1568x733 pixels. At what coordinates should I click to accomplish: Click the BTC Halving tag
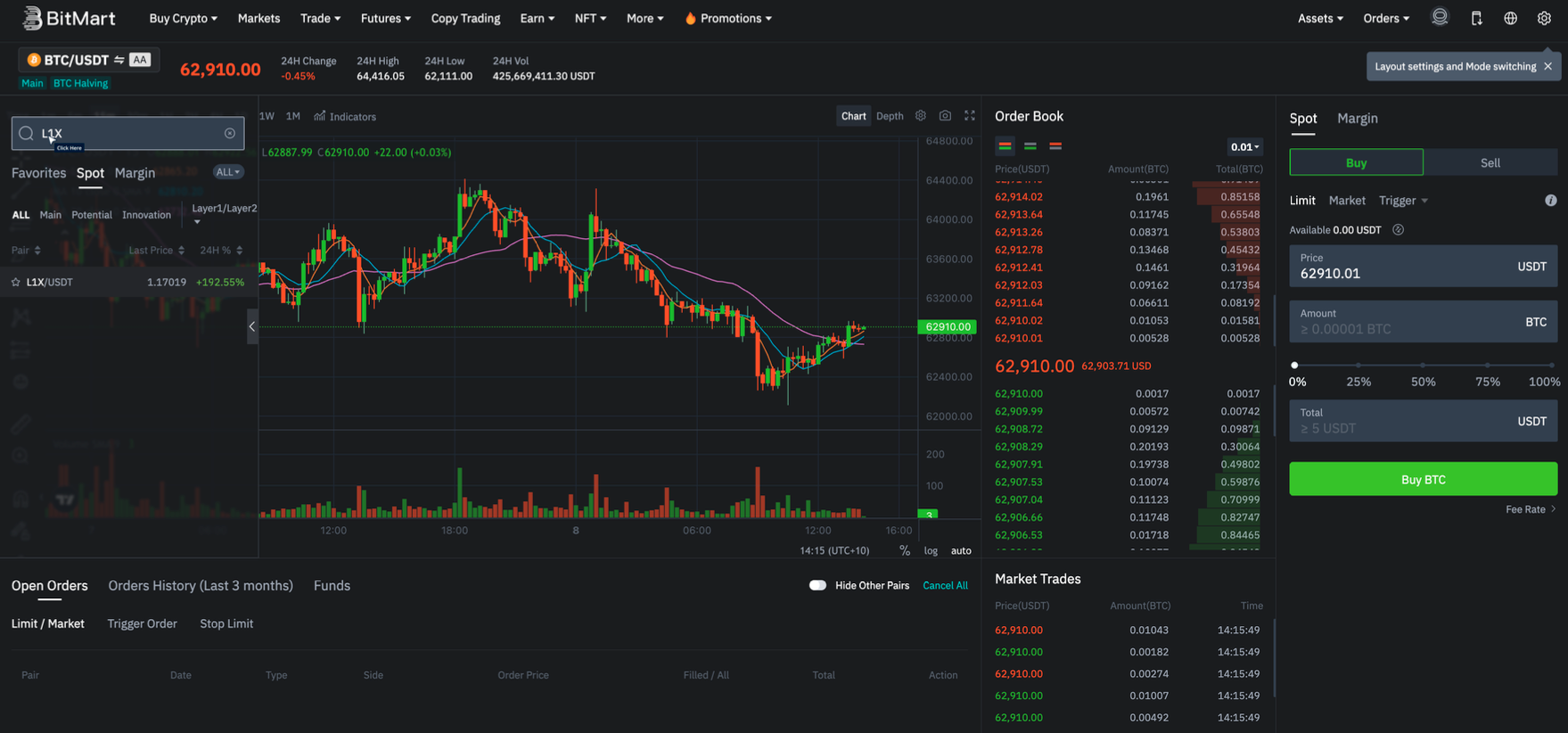click(x=80, y=83)
